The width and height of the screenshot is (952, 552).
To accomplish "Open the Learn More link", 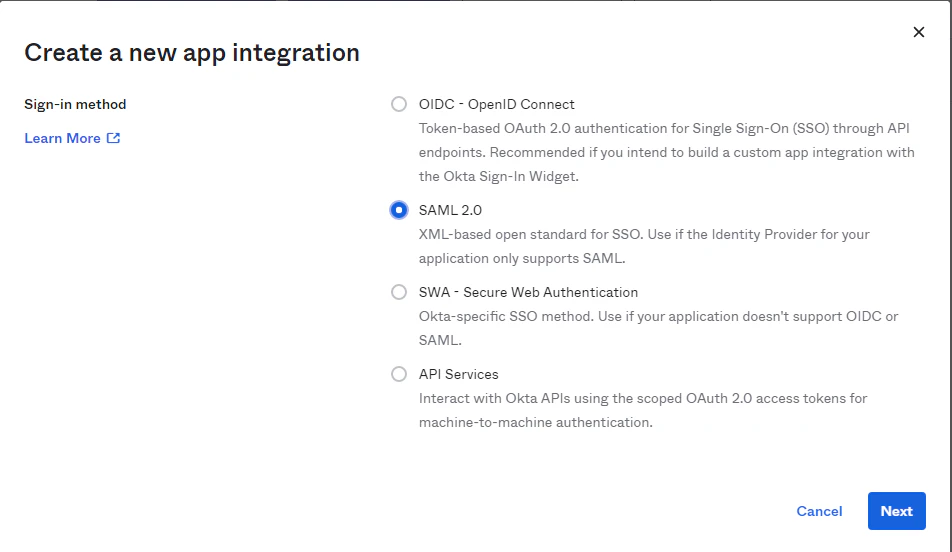I will [62, 138].
